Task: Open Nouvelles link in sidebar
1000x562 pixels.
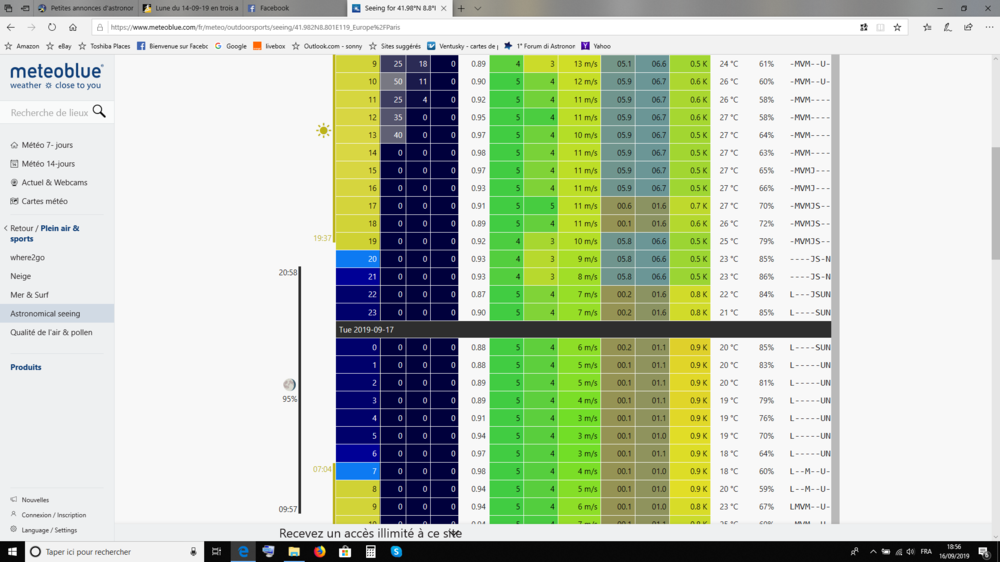Action: [x=35, y=499]
